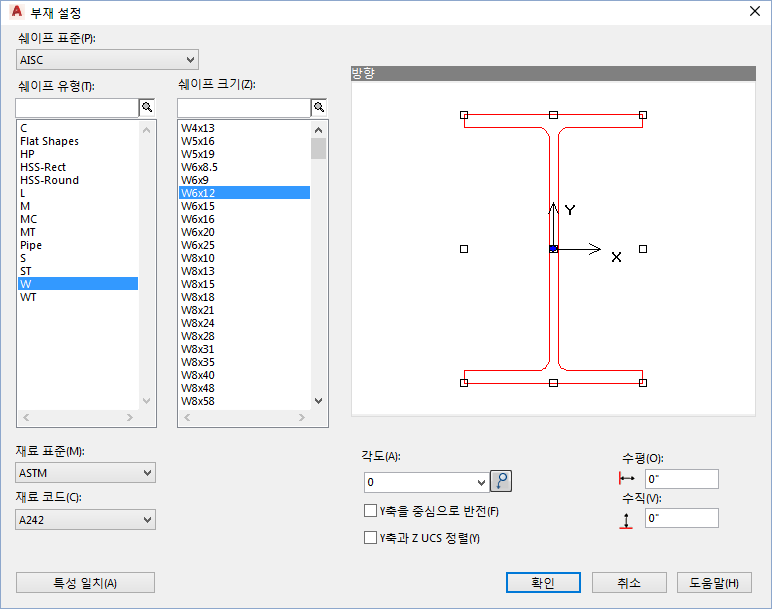This screenshot has height=609, width=772.
Task: Click the pick angle button beside angle field
Action: (x=501, y=481)
